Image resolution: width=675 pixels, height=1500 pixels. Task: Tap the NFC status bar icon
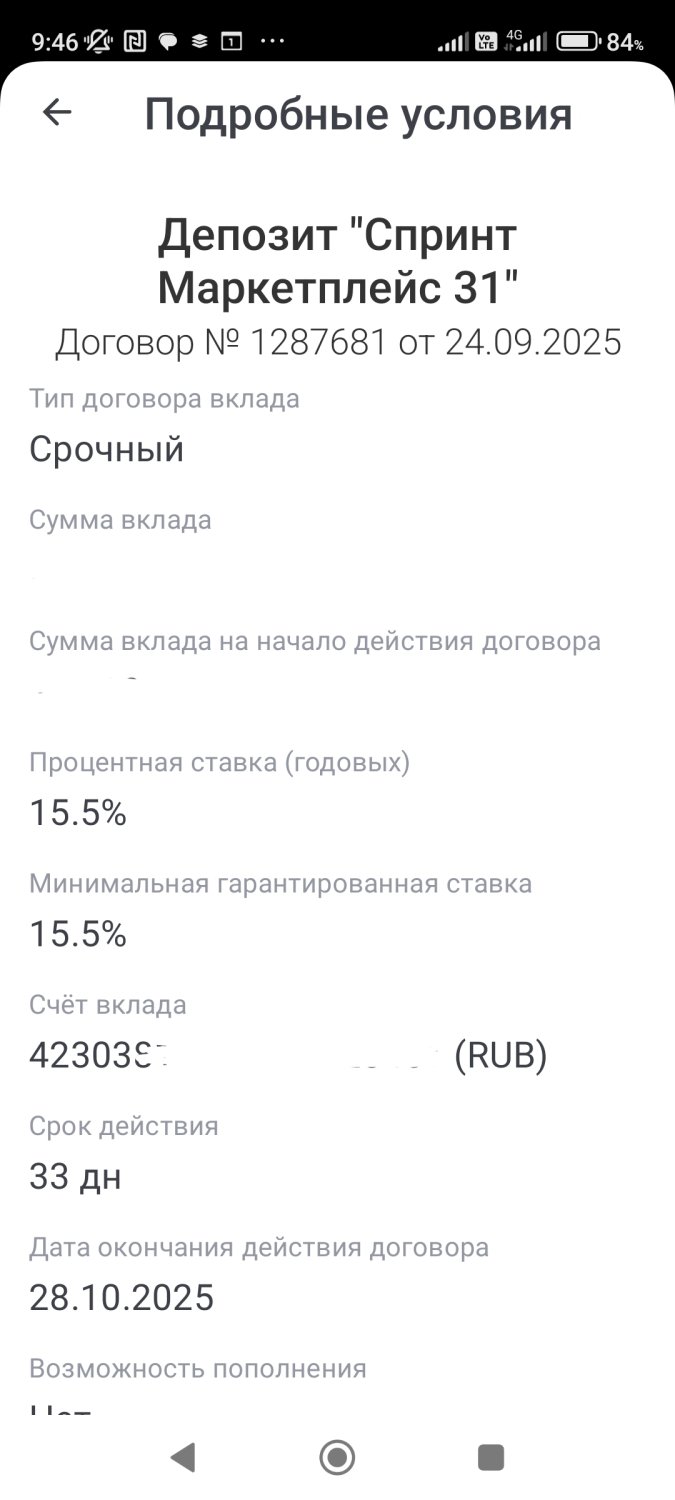(x=134, y=42)
